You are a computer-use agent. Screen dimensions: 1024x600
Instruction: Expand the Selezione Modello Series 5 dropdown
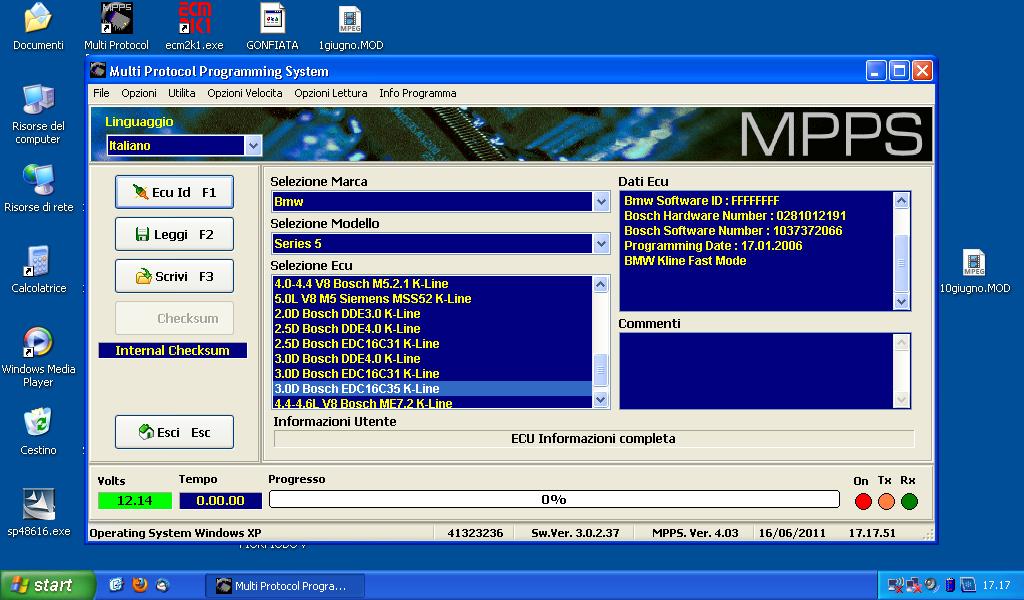[601, 244]
